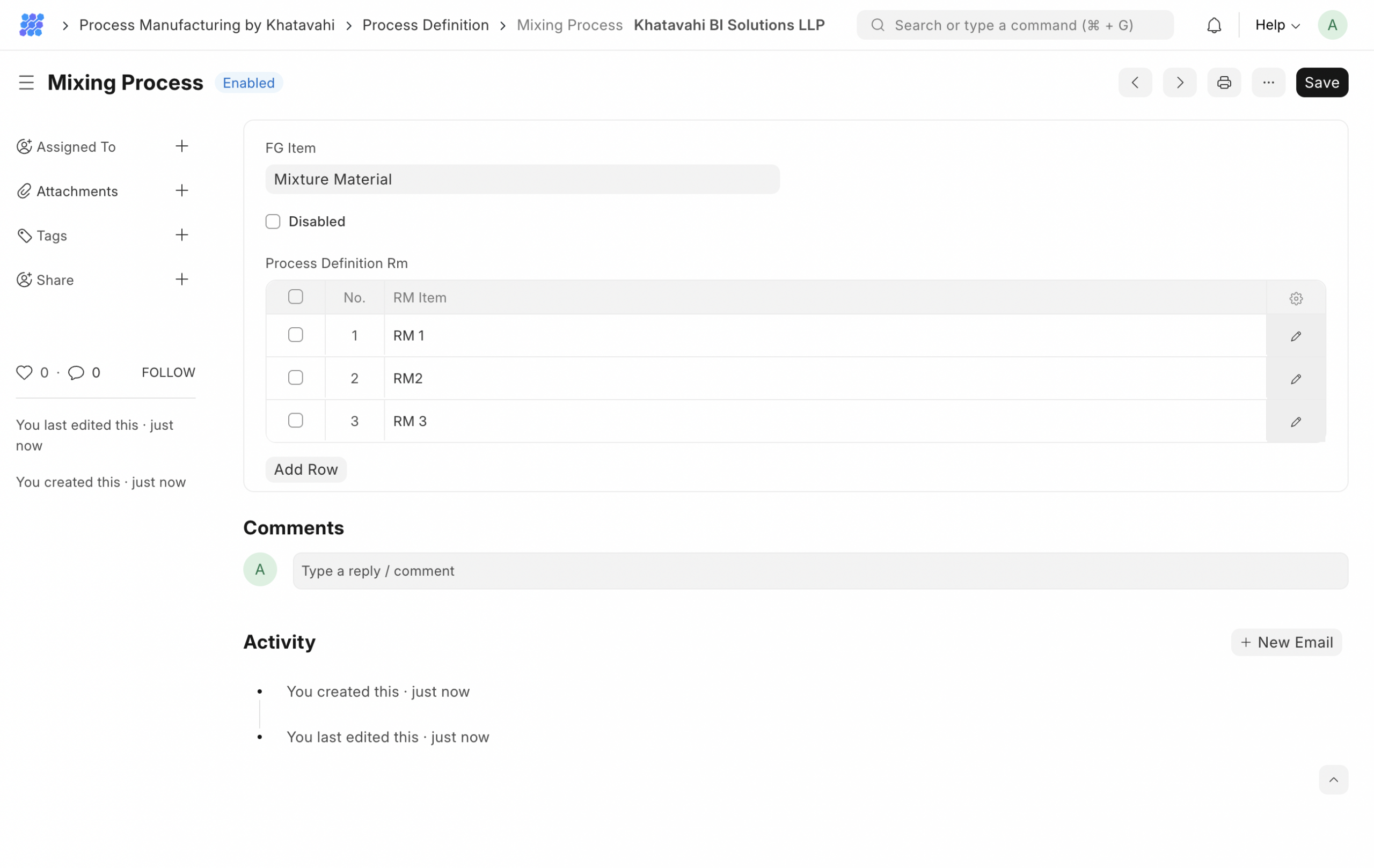Screen dimensions: 1374x868
Task: Click the reply / comment input field
Action: (820, 571)
